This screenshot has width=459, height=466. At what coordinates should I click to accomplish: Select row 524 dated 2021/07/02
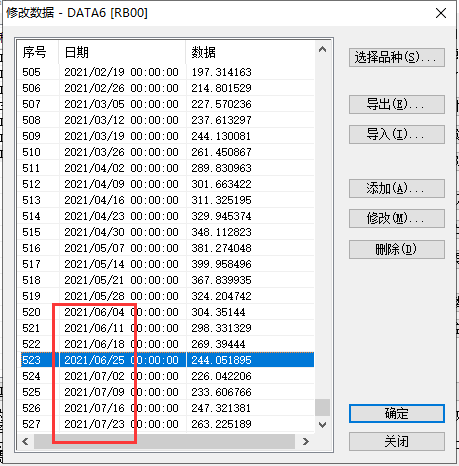(166, 376)
